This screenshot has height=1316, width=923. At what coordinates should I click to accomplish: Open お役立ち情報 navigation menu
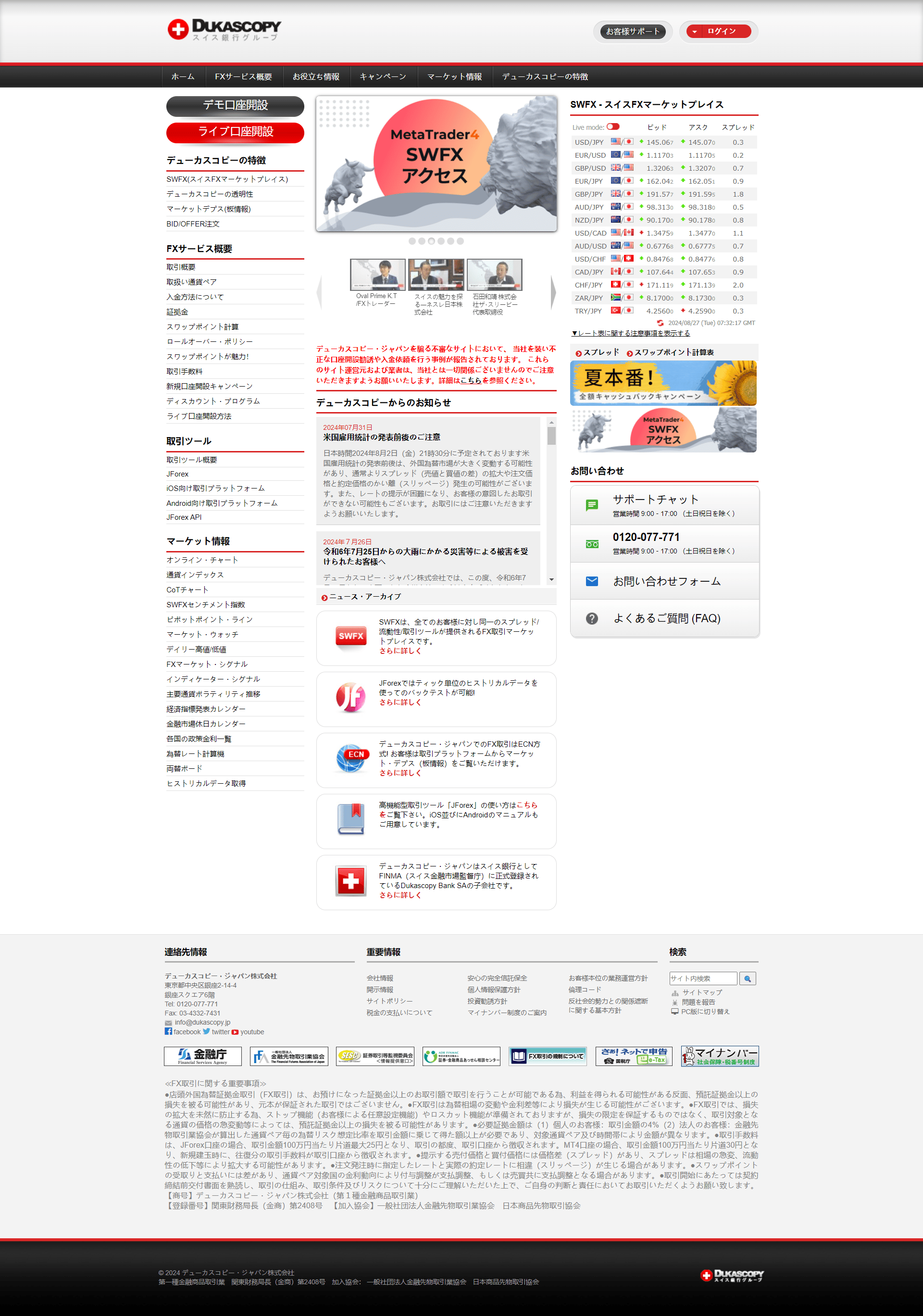316,76
